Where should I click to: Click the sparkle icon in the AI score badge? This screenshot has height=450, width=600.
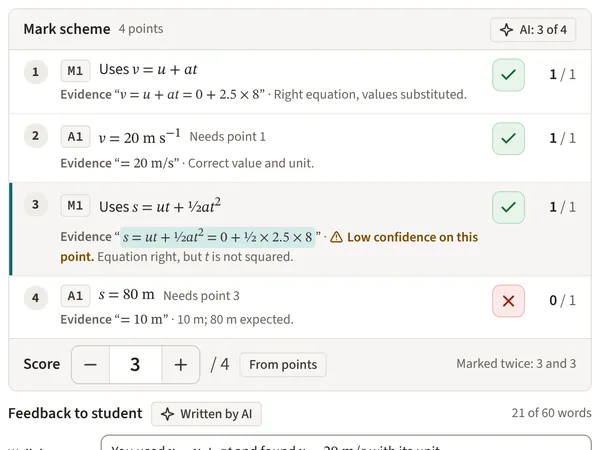click(x=506, y=30)
